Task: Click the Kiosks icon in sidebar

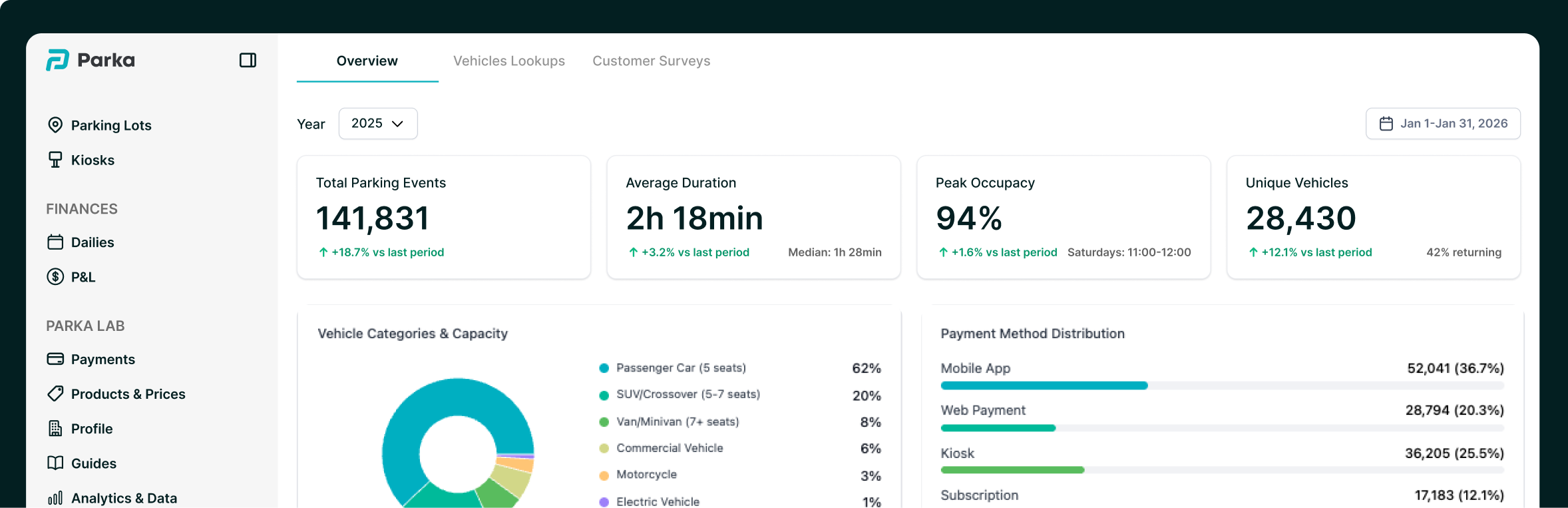Action: coord(55,160)
